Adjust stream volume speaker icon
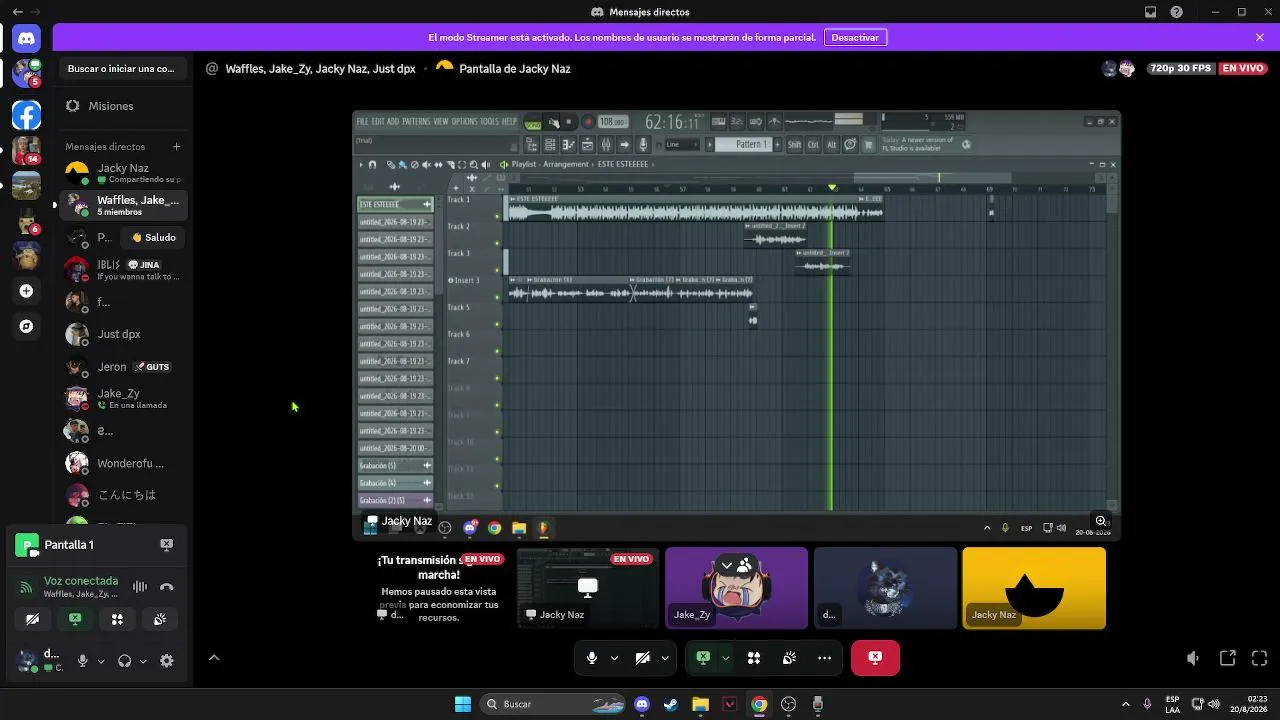Screen dimensions: 1280x720 pyautogui.click(x=1192, y=658)
